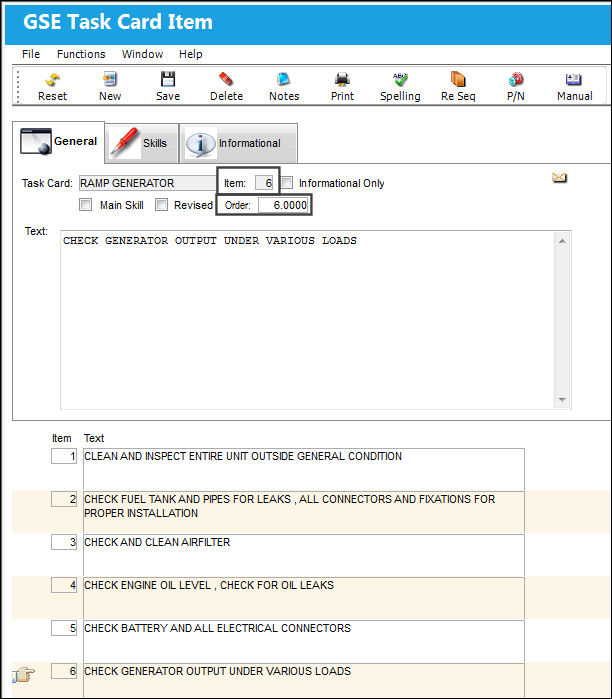This screenshot has height=699, width=612.
Task: Click item number box 5
Action: 64,628
